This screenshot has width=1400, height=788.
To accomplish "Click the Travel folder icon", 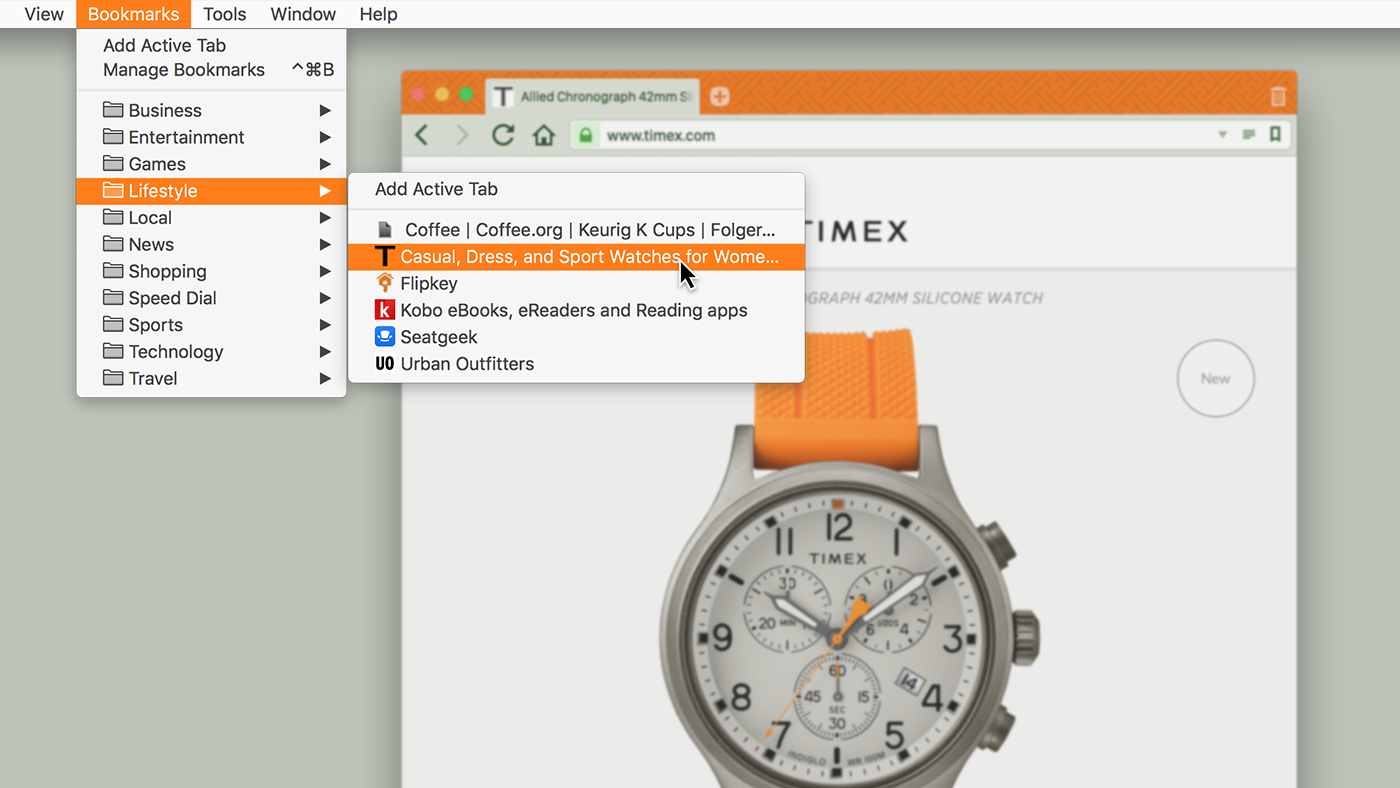I will coord(113,378).
